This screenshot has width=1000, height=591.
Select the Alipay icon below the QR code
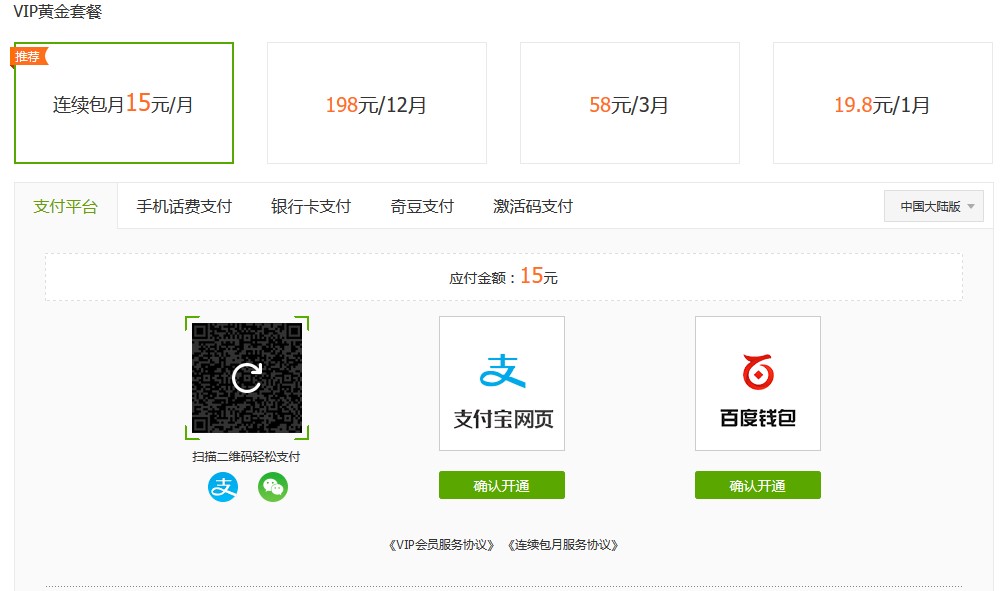point(222,487)
